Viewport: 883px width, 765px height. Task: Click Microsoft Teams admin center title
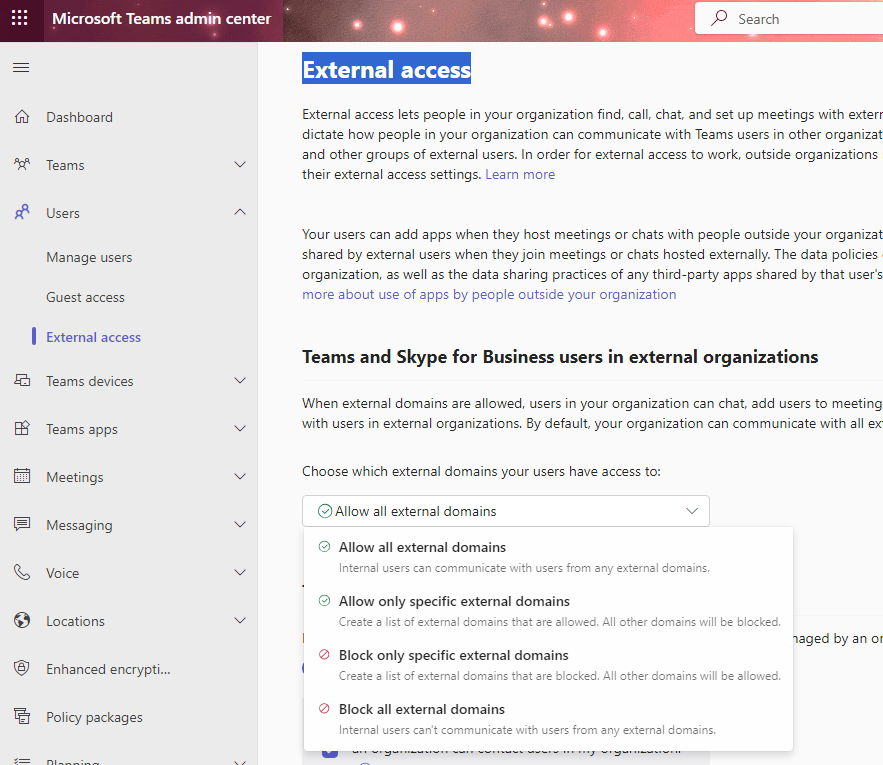point(162,19)
